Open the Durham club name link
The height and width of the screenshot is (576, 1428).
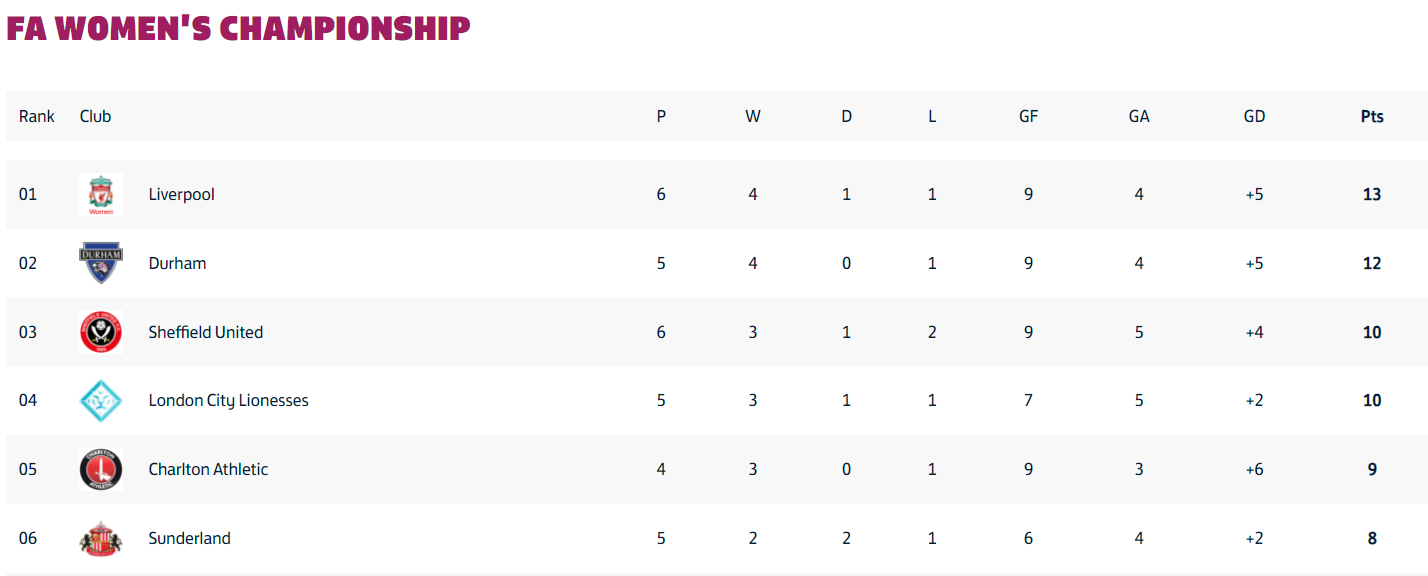point(177,263)
